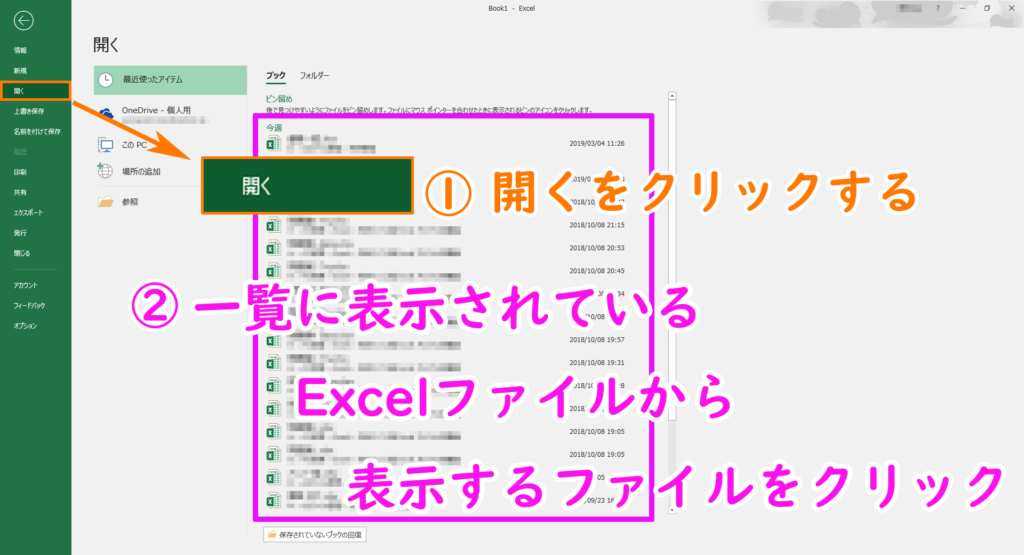Click the OneDrive cloud icon

(106, 114)
